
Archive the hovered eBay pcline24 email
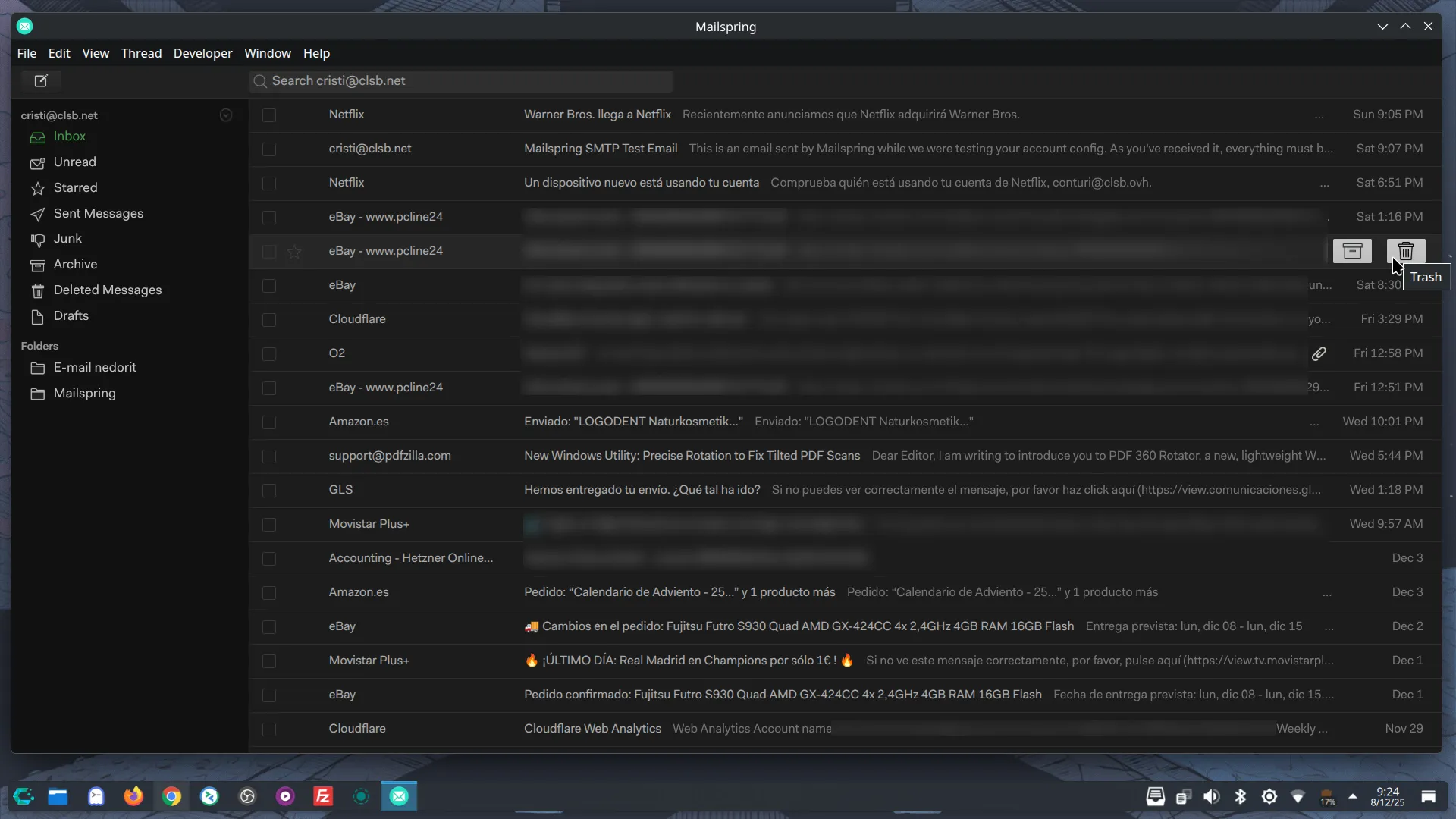pyautogui.click(x=1352, y=251)
